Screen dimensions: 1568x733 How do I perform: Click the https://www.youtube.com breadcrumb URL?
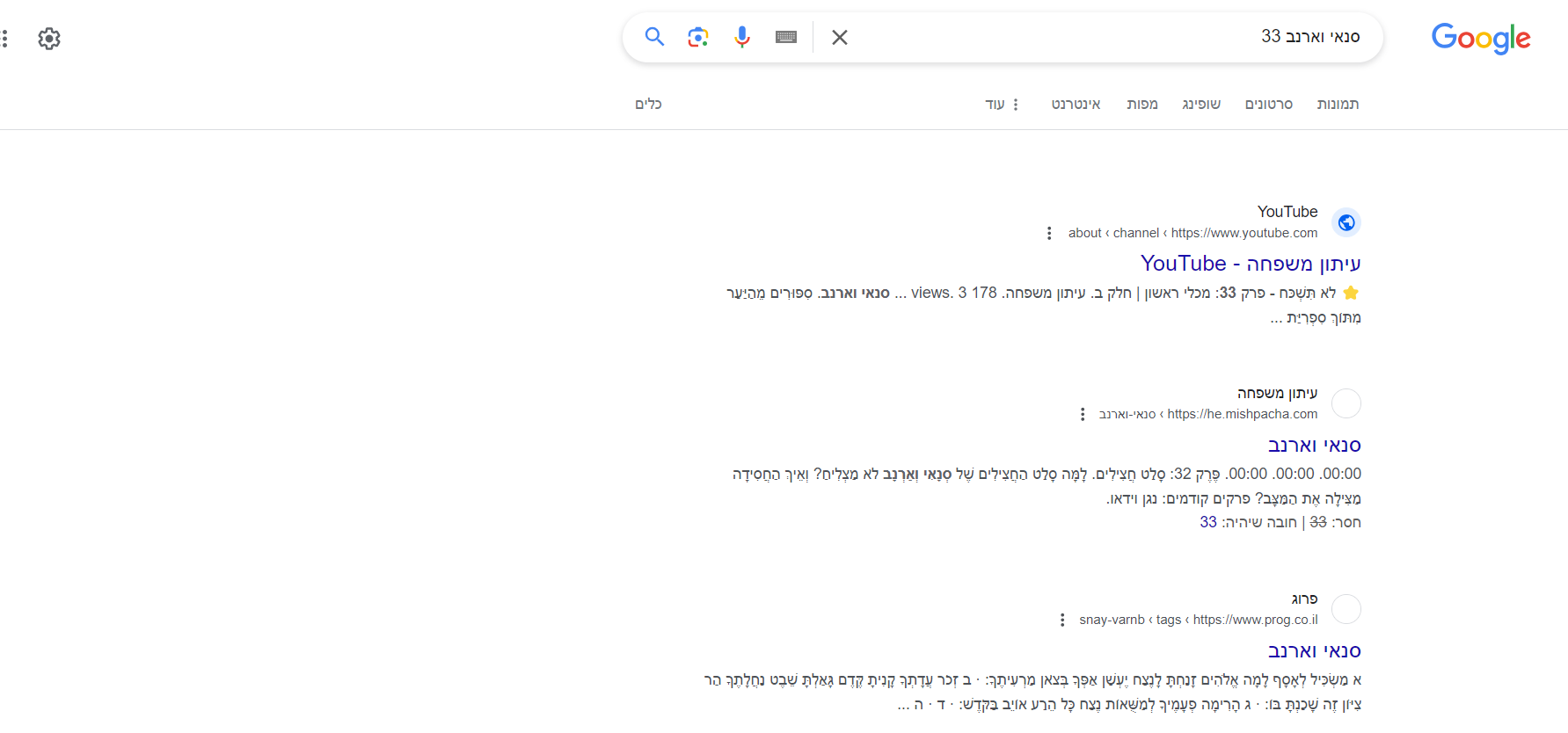[x=1244, y=233]
